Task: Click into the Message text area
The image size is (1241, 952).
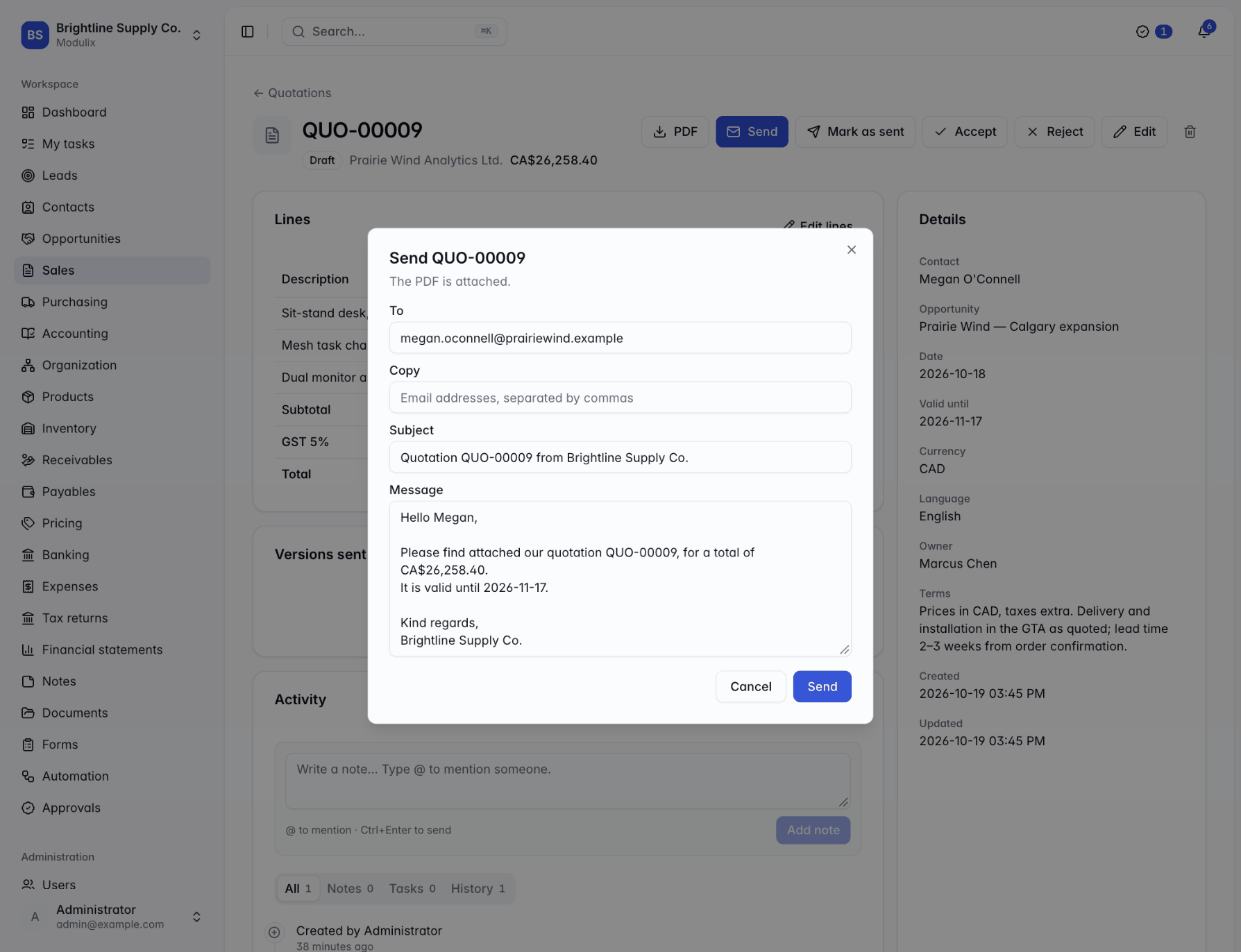Action: point(620,579)
